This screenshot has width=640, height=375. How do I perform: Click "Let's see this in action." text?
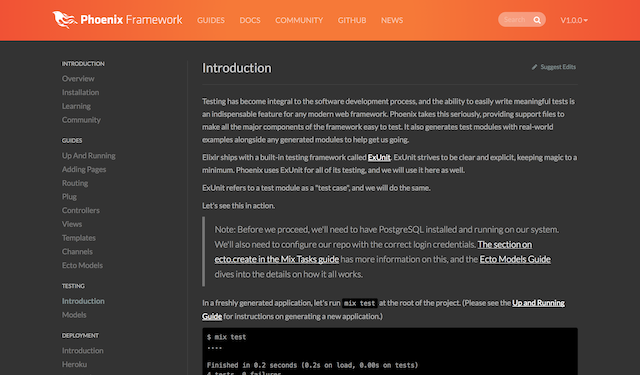pos(238,206)
